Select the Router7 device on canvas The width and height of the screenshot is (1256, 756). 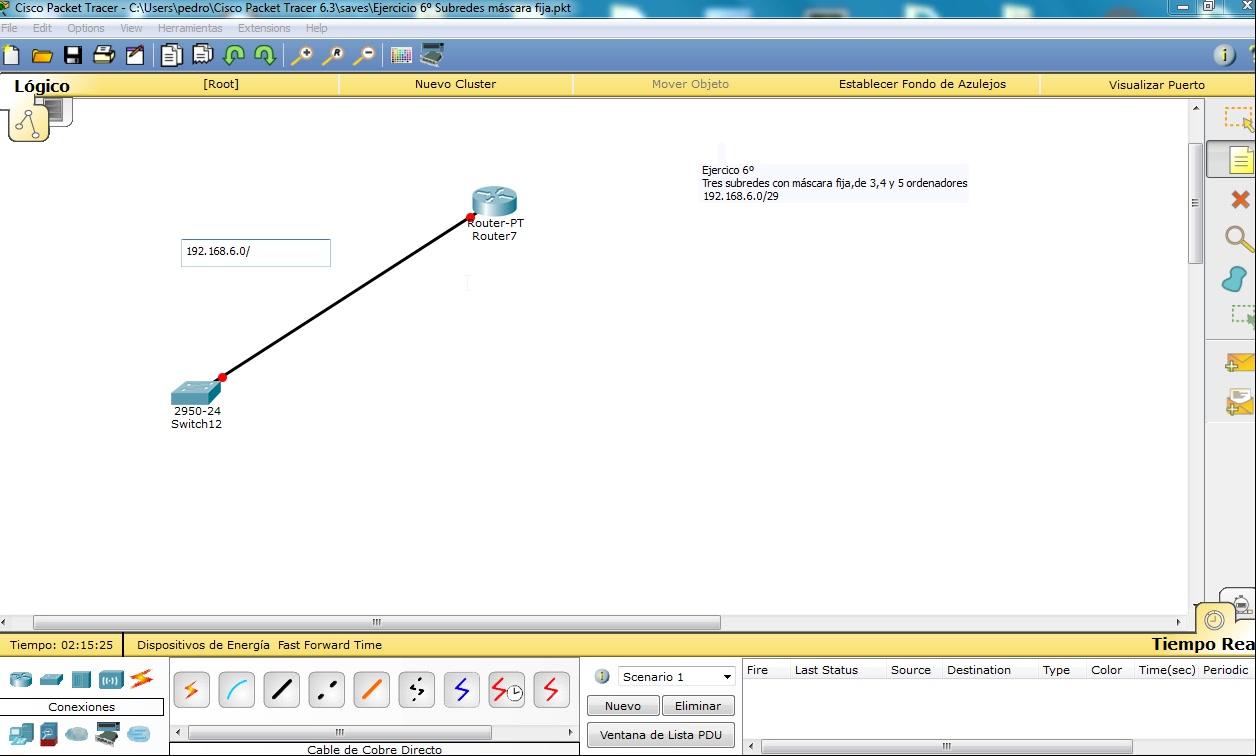point(495,203)
